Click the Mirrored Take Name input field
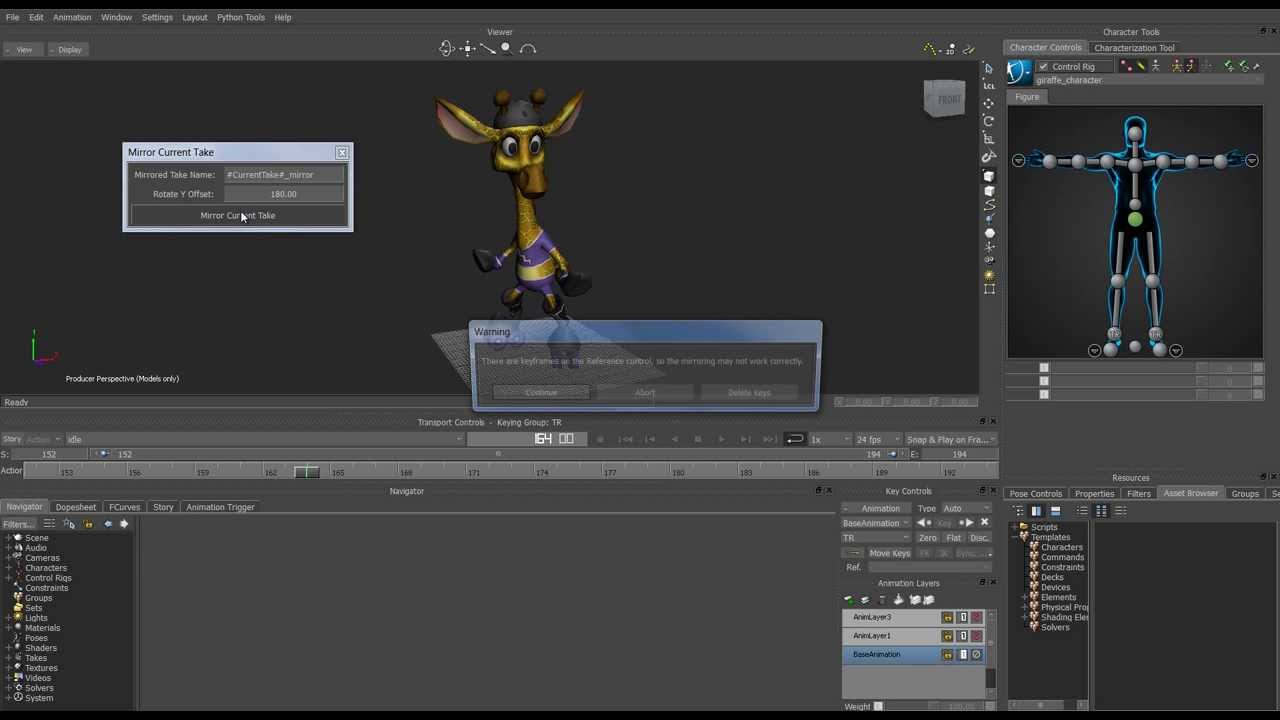 pos(284,175)
